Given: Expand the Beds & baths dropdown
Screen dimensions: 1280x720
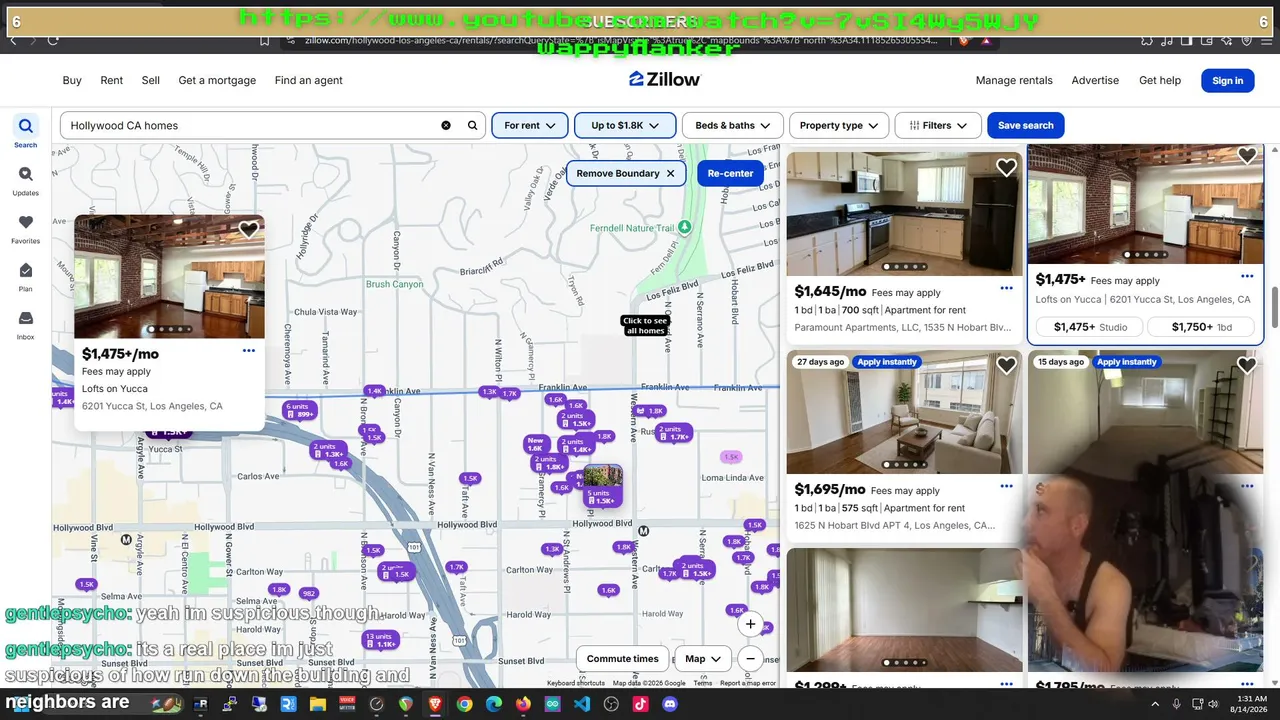Looking at the screenshot, I should click(732, 125).
